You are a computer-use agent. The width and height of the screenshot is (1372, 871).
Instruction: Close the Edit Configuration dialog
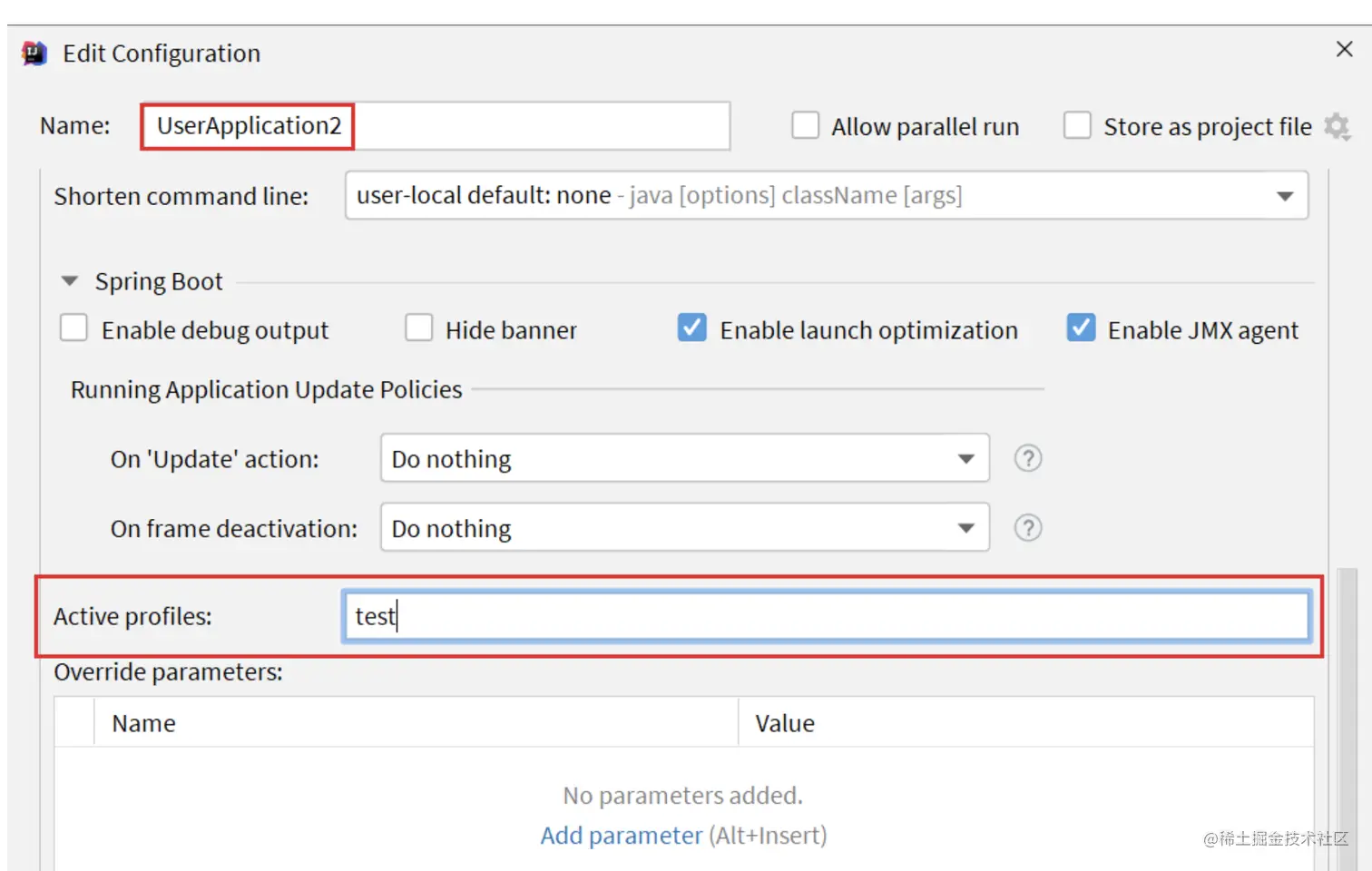point(1344,50)
